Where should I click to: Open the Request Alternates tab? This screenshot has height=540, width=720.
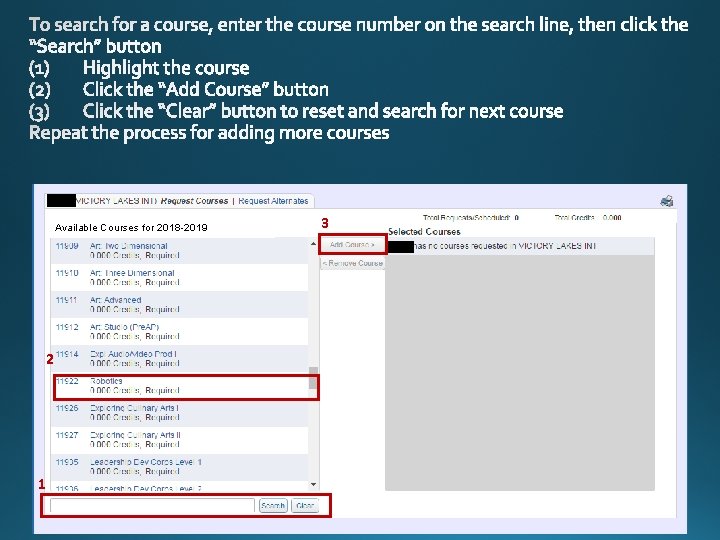pos(273,201)
